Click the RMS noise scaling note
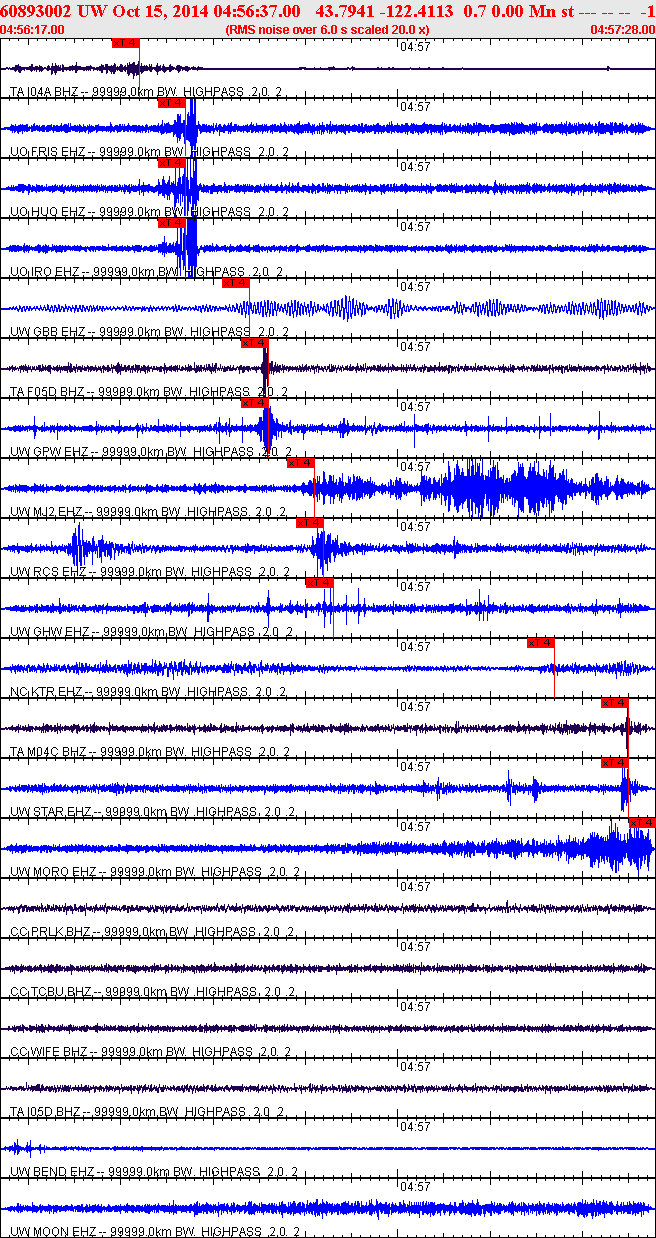The image size is (656, 1238). point(327,30)
